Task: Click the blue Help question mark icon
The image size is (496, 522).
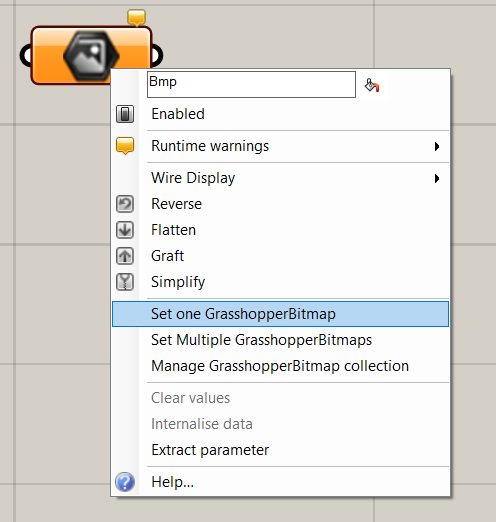Action: (125, 482)
